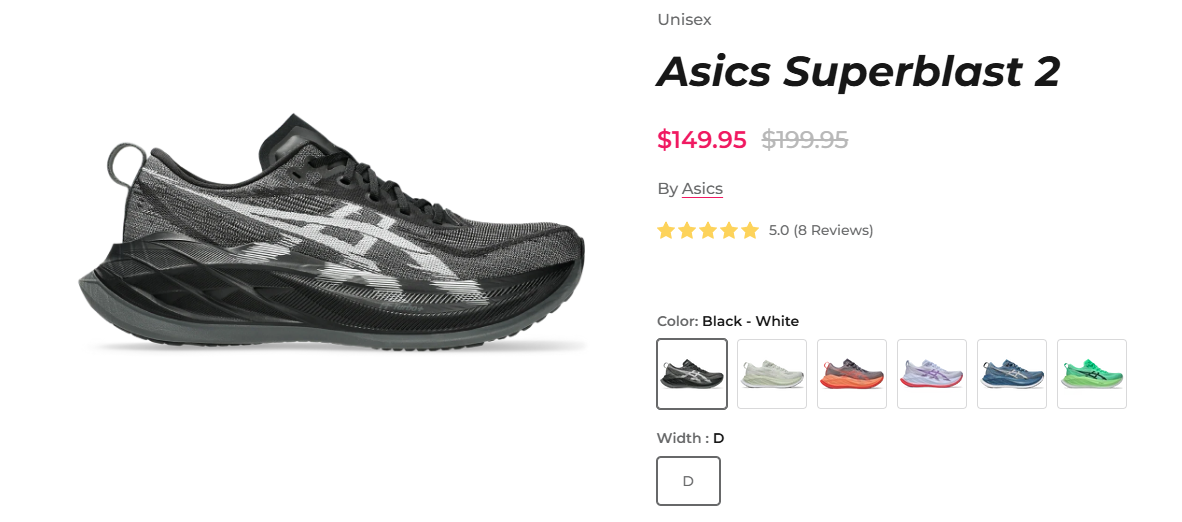Select the lavender purple shoe color
The width and height of the screenshot is (1182, 522).
[932, 374]
